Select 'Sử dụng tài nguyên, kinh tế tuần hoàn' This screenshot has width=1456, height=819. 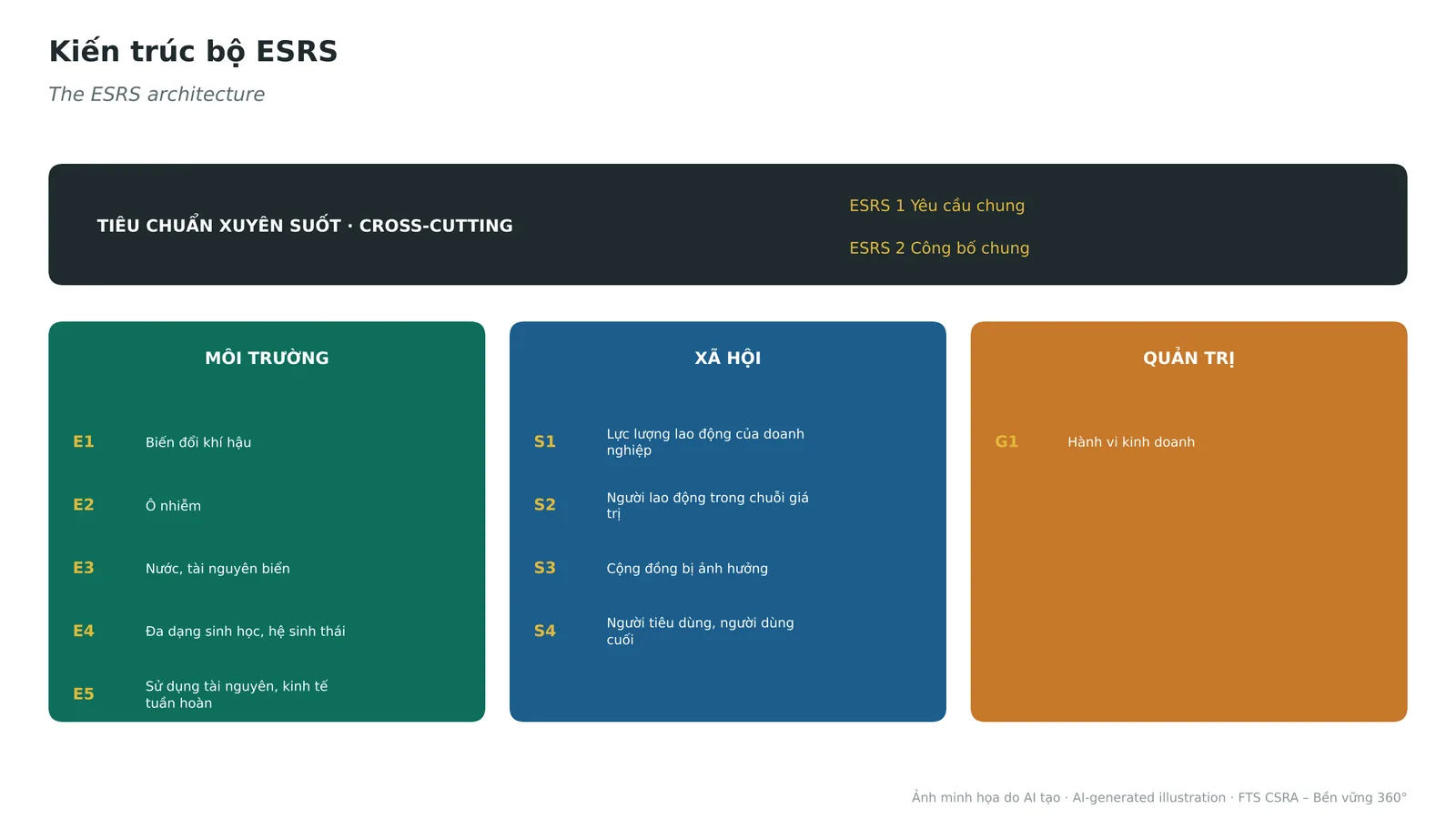[x=237, y=694]
